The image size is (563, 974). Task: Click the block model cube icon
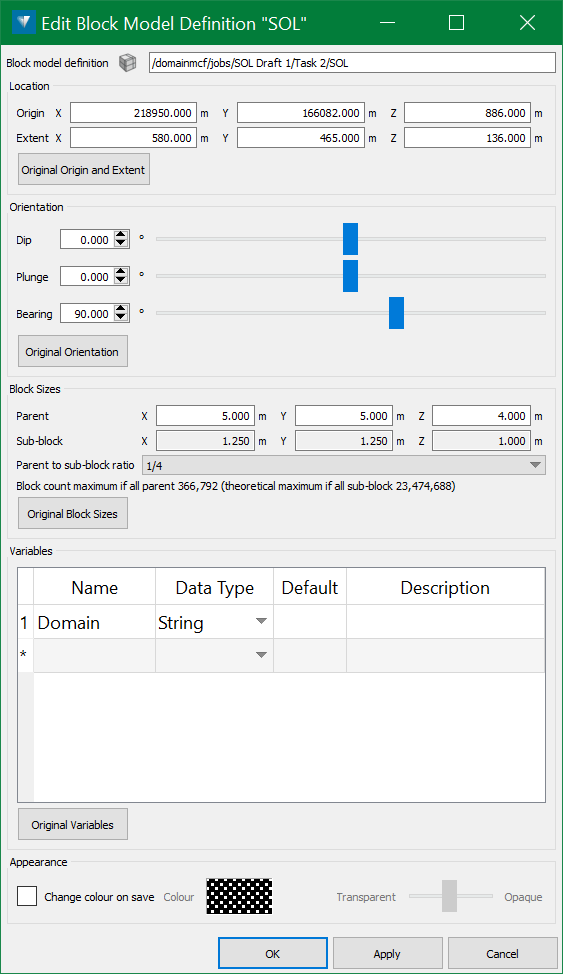[x=127, y=63]
